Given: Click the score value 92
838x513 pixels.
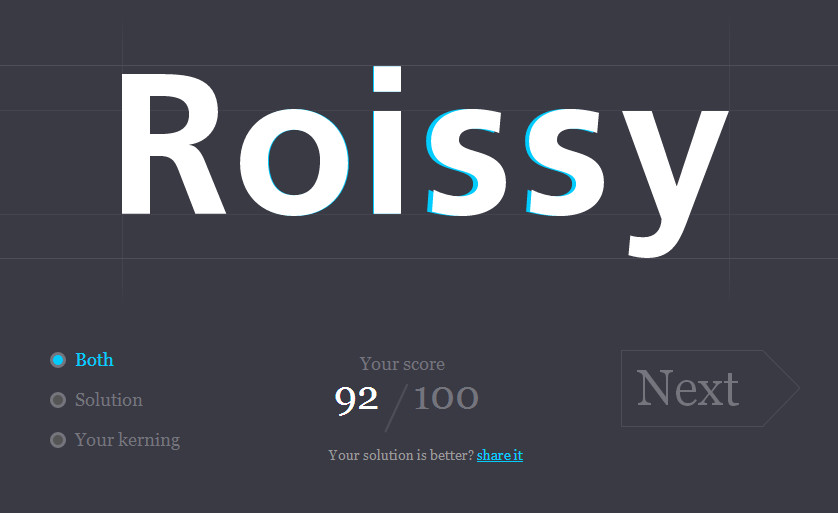Looking at the screenshot, I should (356, 399).
